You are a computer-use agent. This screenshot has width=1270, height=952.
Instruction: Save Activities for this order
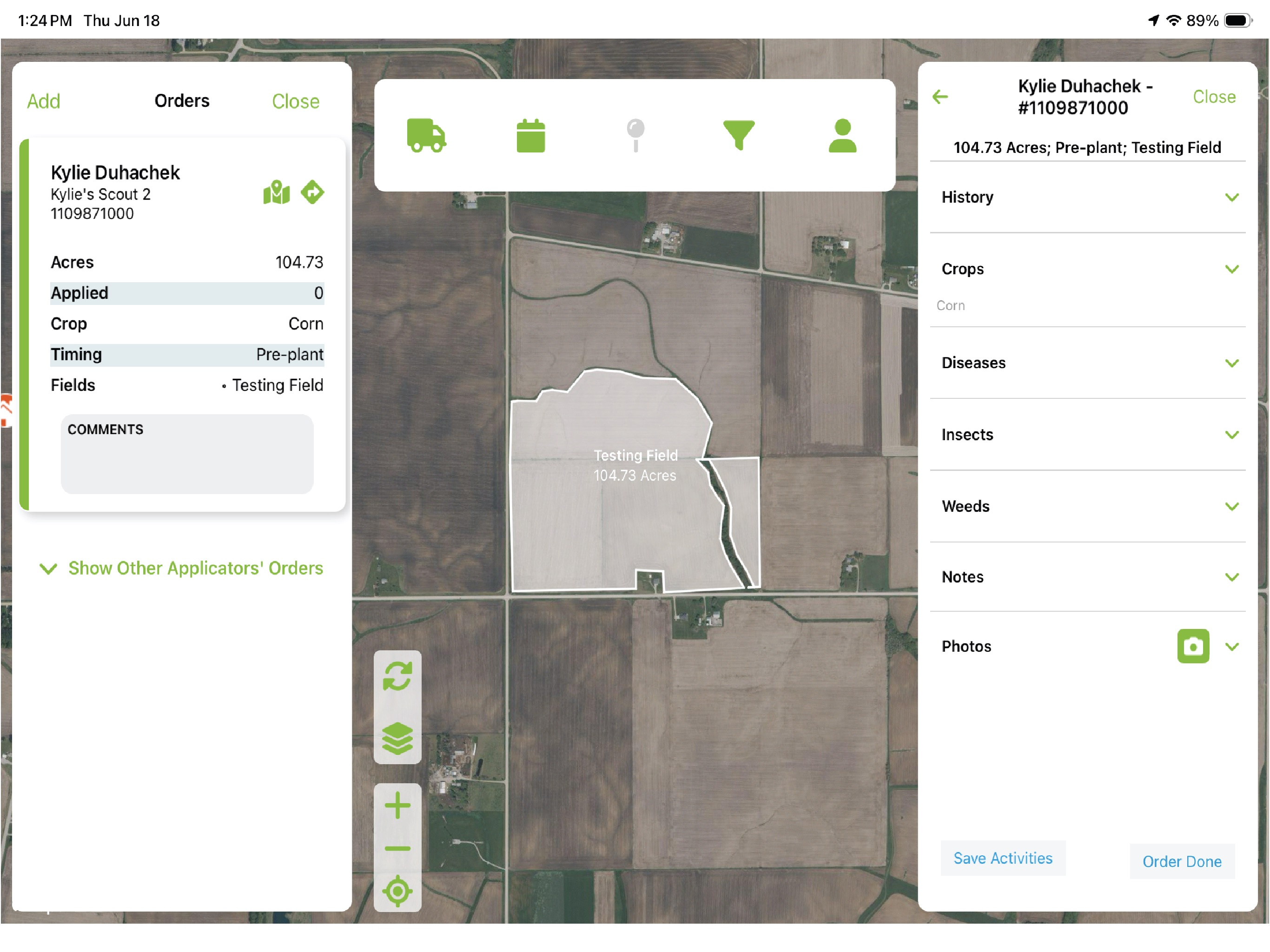coord(1003,859)
